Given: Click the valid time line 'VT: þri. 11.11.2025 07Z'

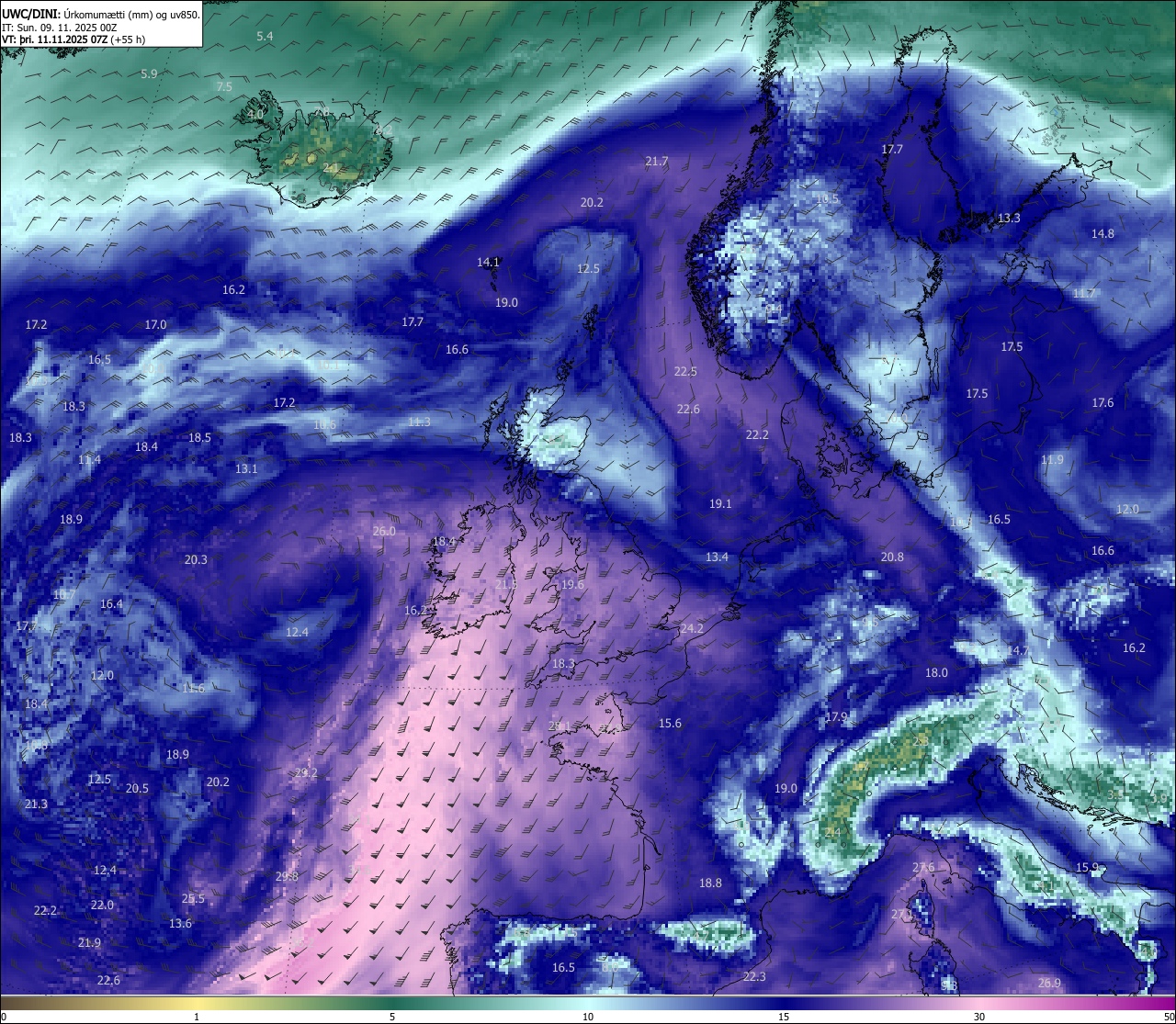Looking at the screenshot, I should 73,39.
